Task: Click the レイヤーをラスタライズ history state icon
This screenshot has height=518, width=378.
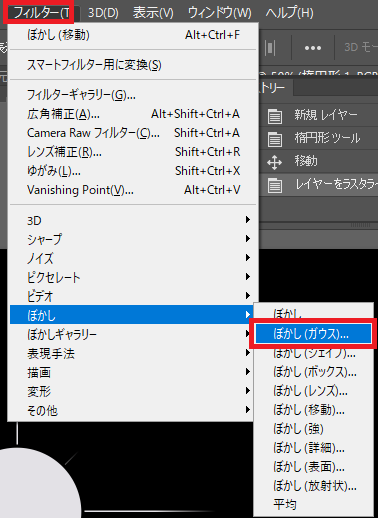Action: [x=275, y=185]
